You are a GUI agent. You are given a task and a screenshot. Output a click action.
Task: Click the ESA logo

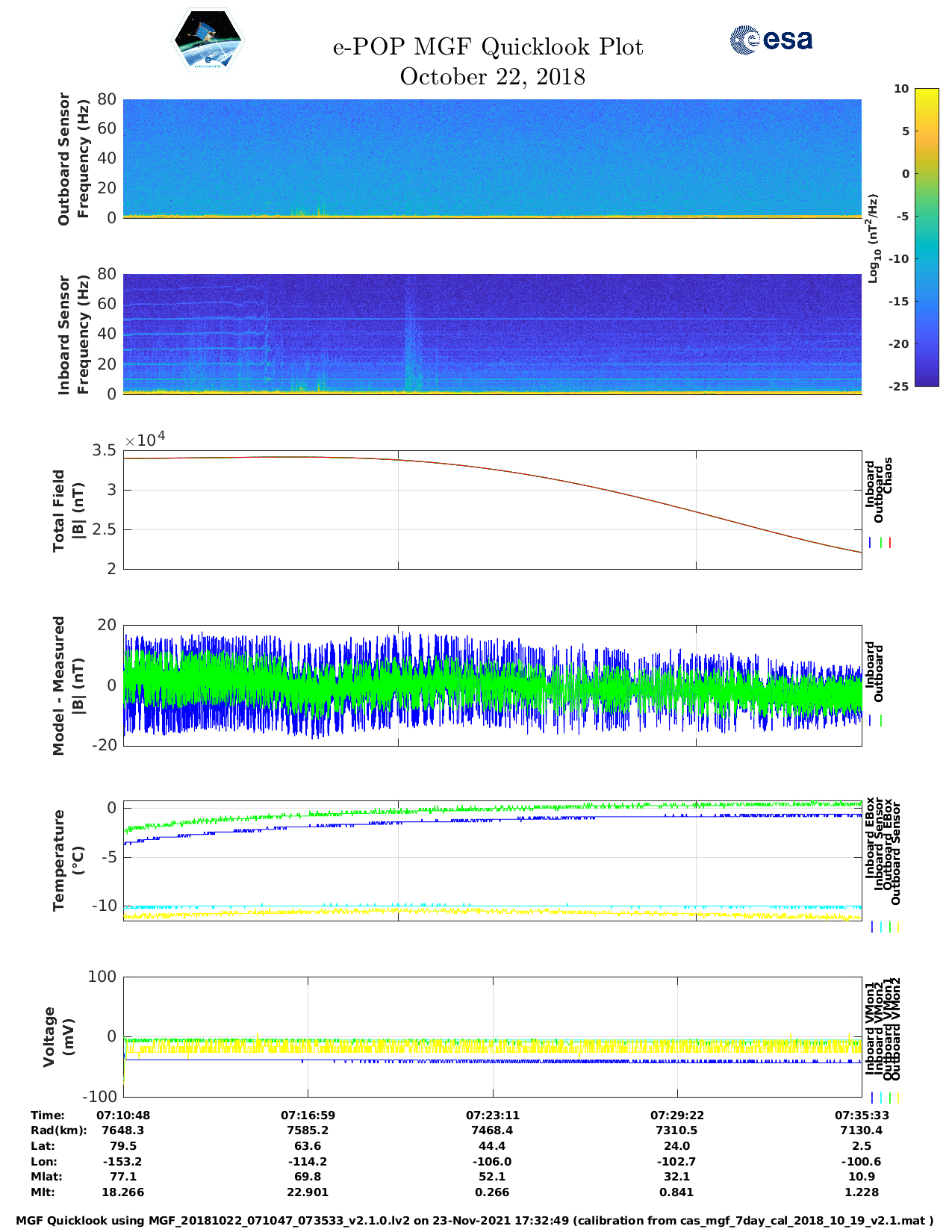tap(771, 40)
